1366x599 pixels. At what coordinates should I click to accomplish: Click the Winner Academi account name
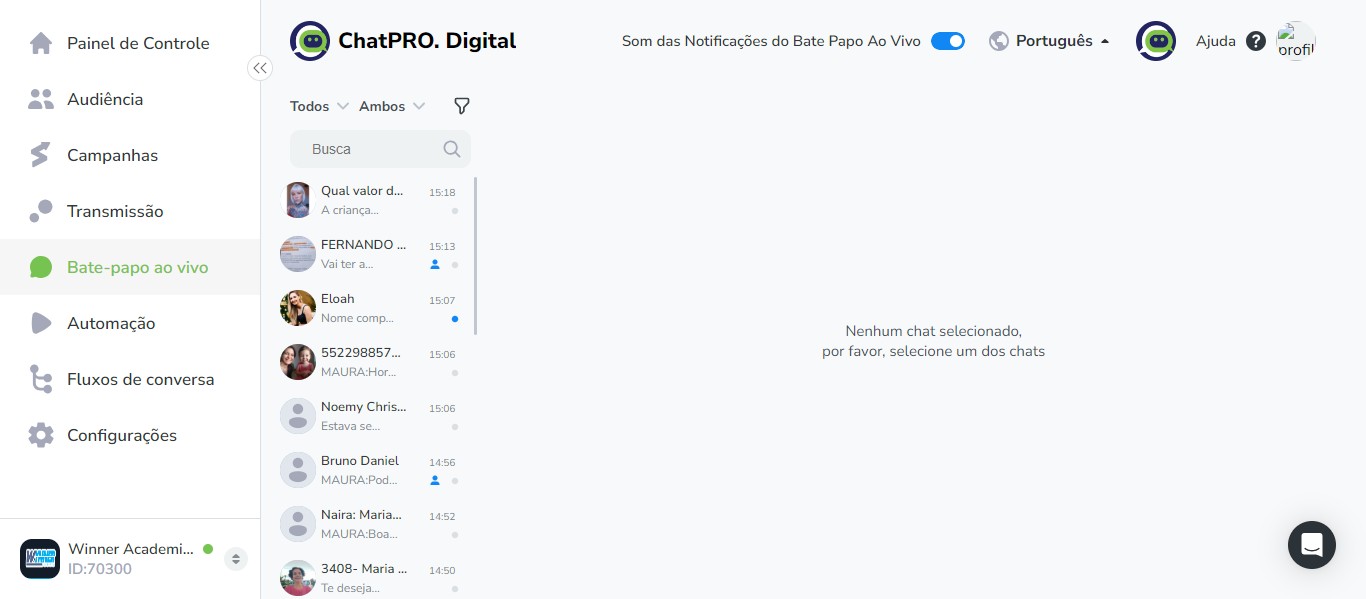(131, 549)
